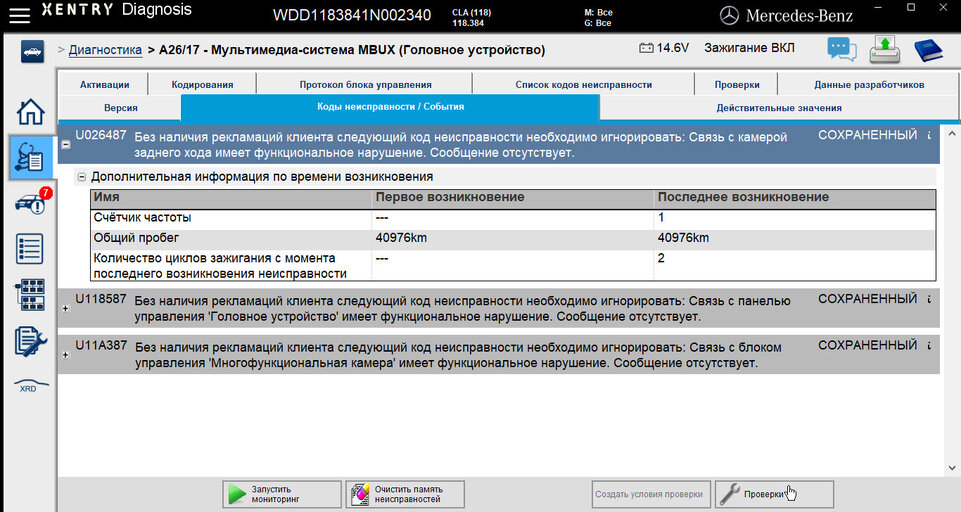Open the Проверки tab

[737, 85]
